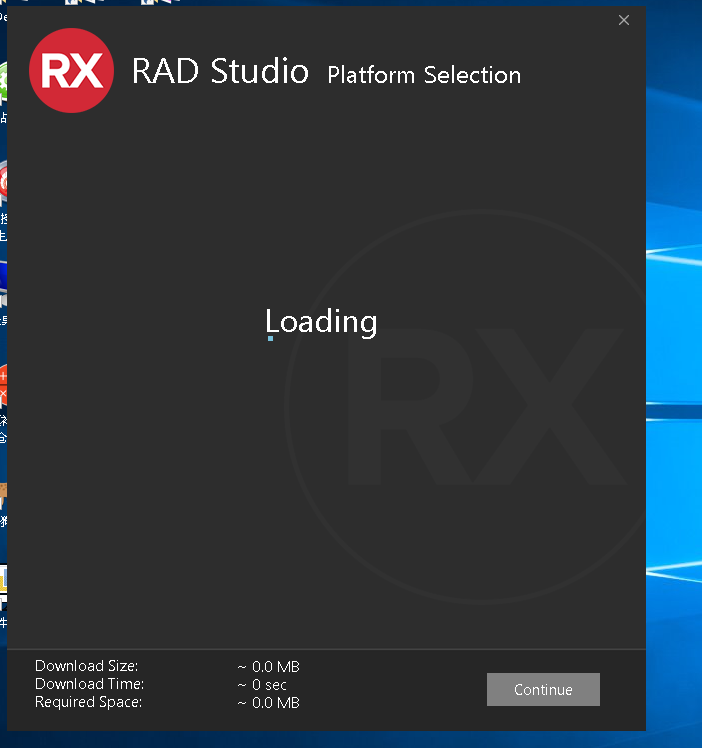This screenshot has width=702, height=748.
Task: Click the red and blue desktop icon at left edge
Action: click(x=3, y=385)
